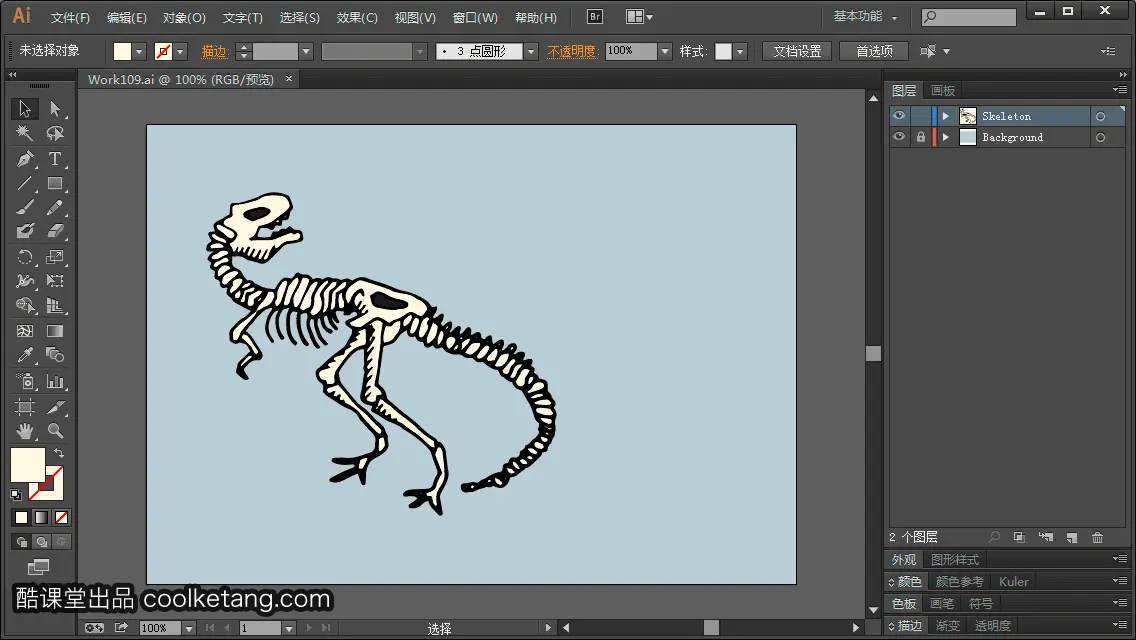
Task: Set paint mode to Gradient
Action: click(x=41, y=518)
